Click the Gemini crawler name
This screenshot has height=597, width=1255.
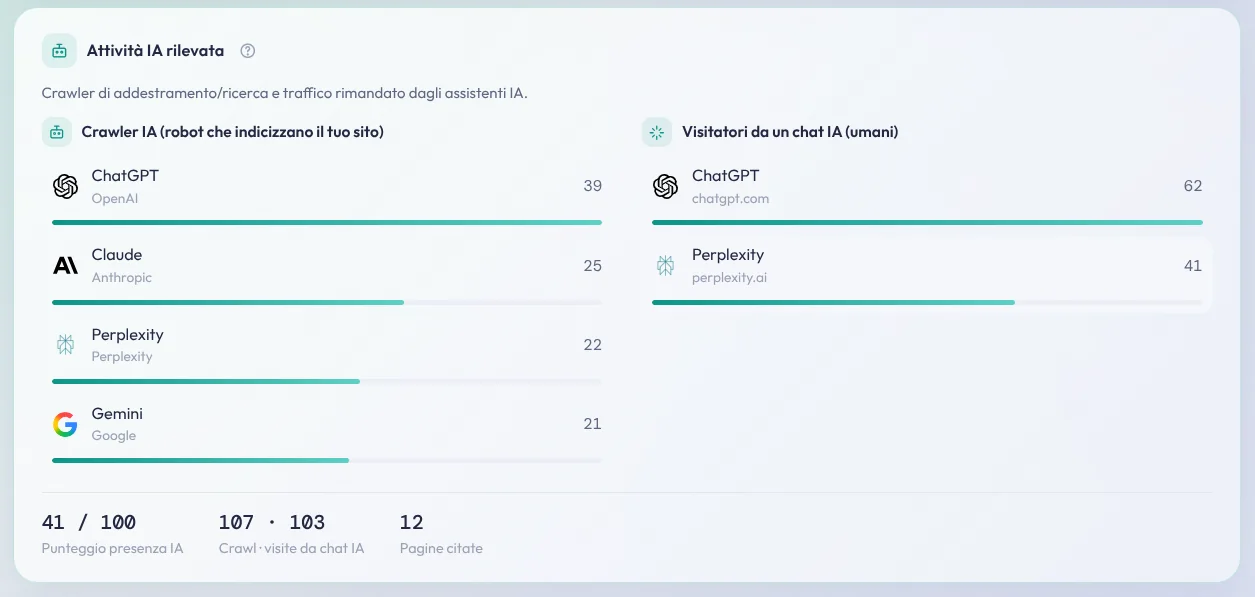(117, 414)
